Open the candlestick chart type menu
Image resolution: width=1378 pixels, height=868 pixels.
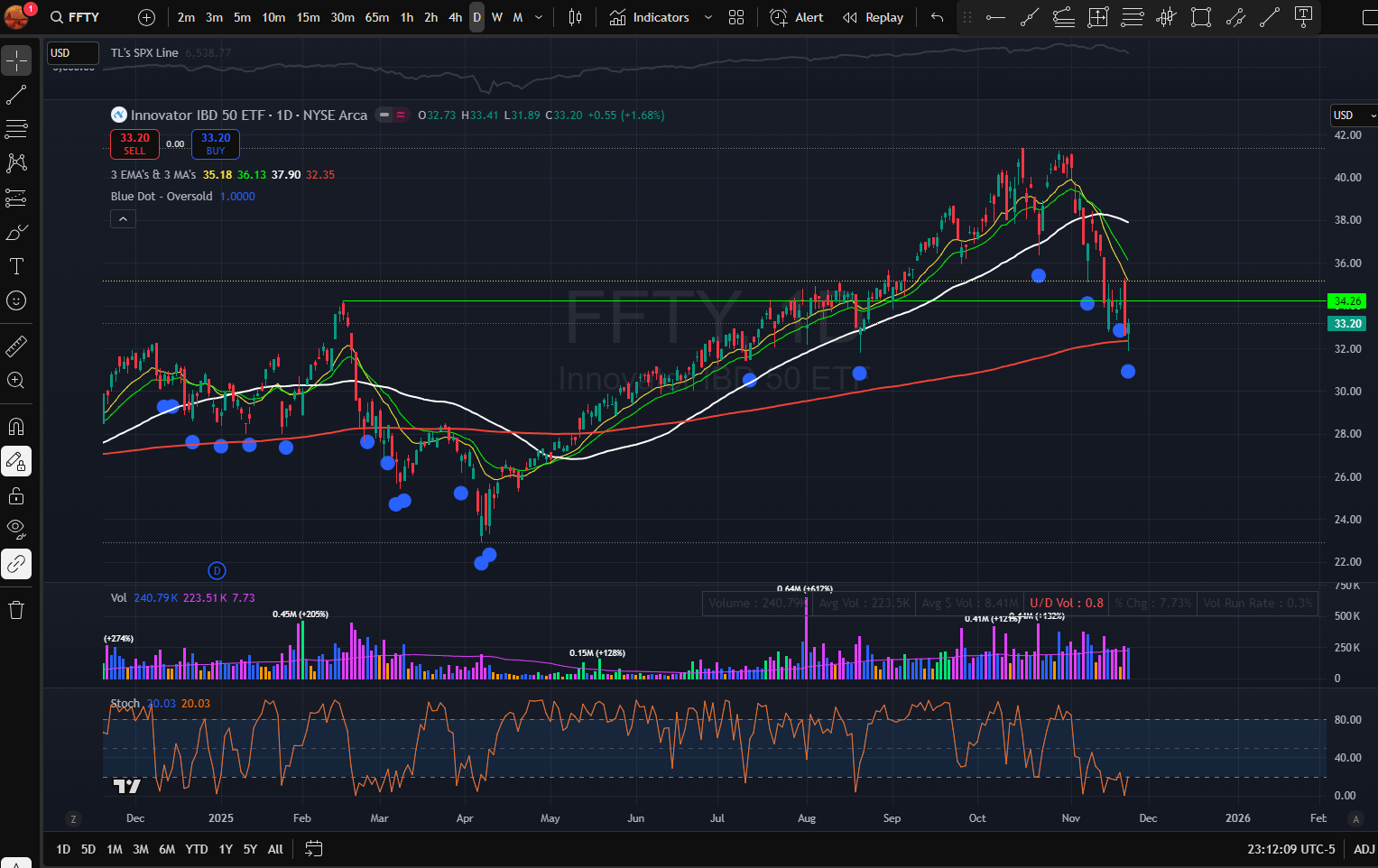point(575,17)
